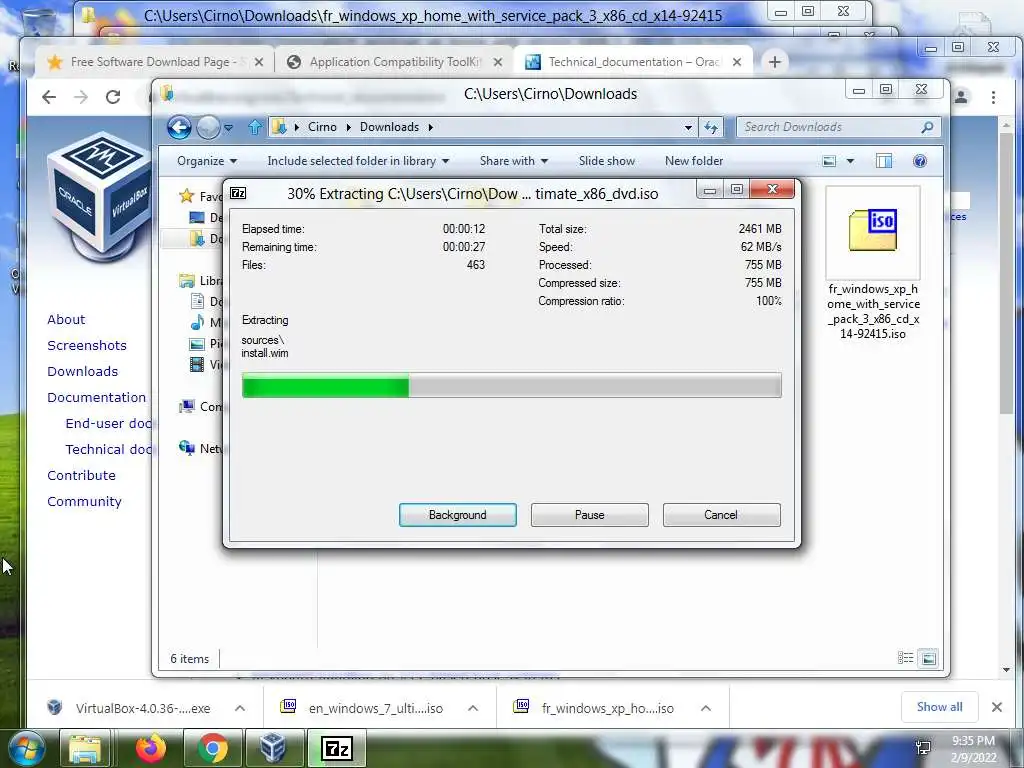Close the Free Software Download Page tab
This screenshot has height=768, width=1024.
point(259,62)
